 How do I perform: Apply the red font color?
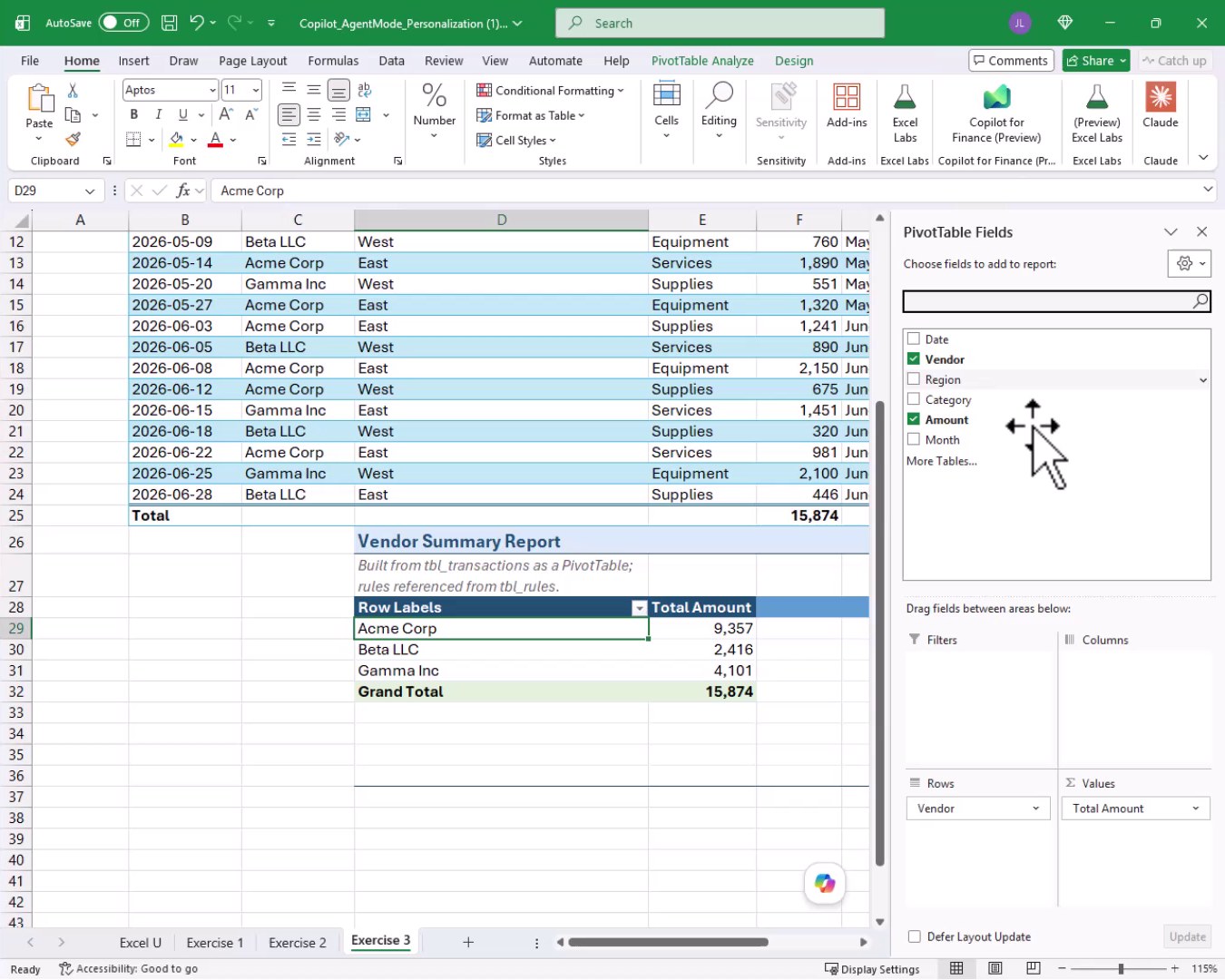pyautogui.click(x=215, y=140)
